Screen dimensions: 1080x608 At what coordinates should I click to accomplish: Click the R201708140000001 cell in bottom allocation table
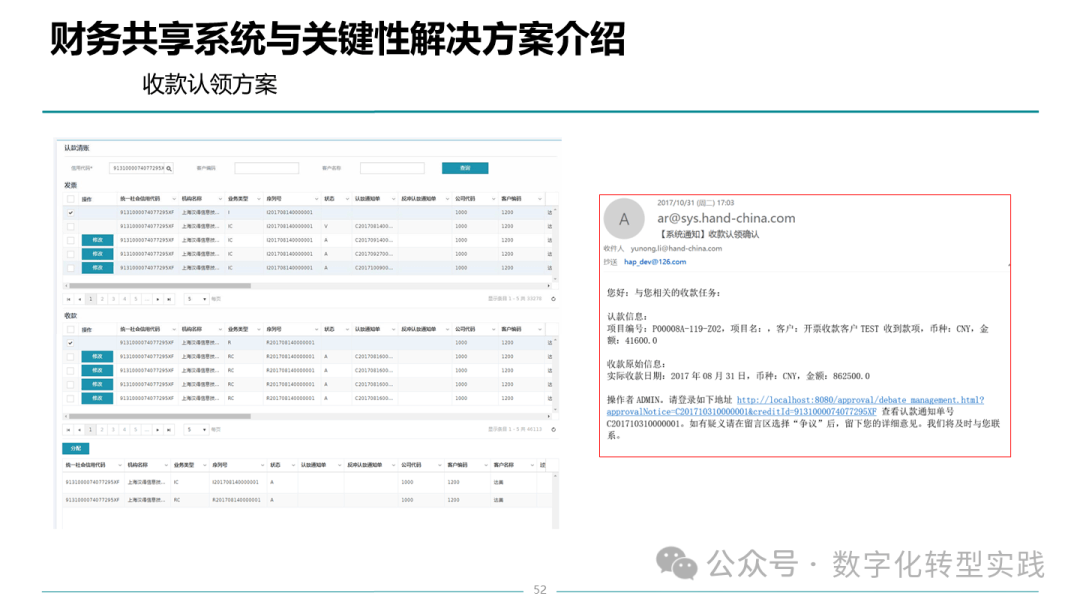pos(236,500)
